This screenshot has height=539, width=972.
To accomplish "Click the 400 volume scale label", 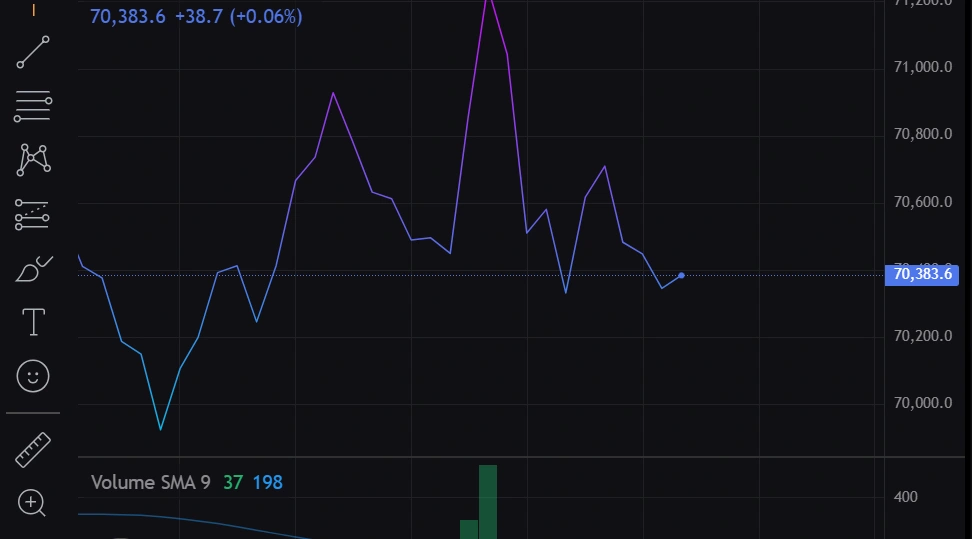I will [904, 497].
